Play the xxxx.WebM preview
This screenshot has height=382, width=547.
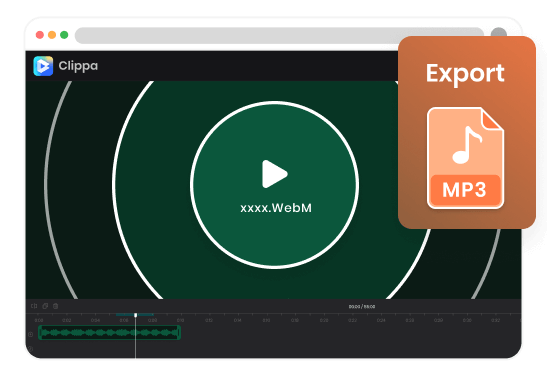click(275, 174)
